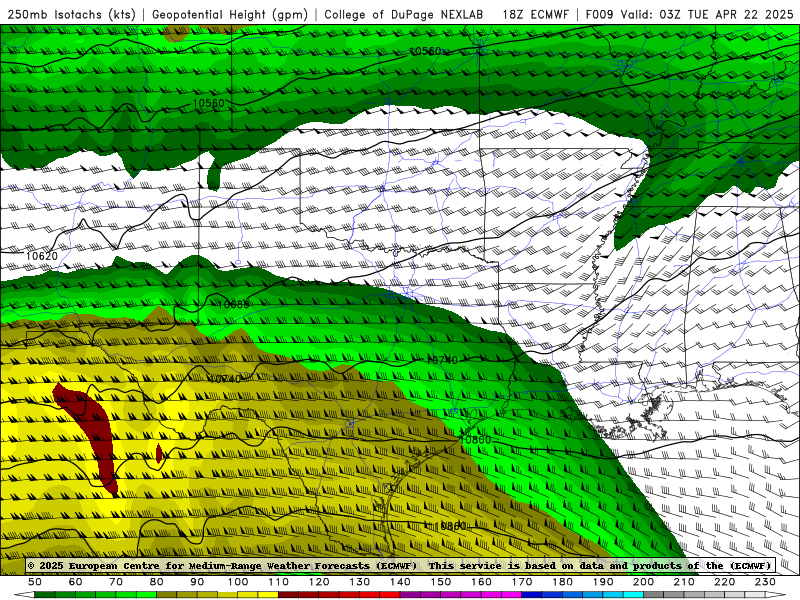Image resolution: width=800 pixels, height=600 pixels.
Task: Click the 10680 height contour label
Action: click(x=233, y=305)
